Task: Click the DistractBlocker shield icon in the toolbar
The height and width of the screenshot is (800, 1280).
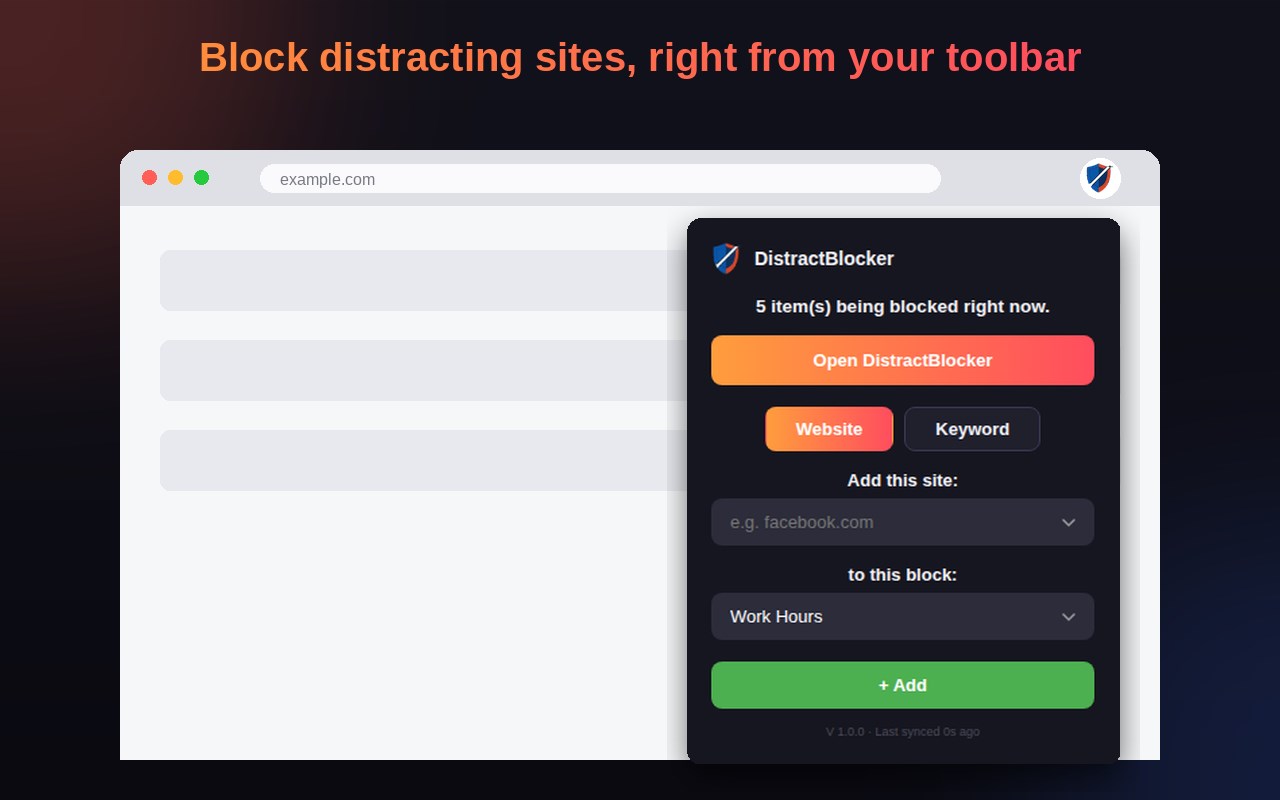Action: pyautogui.click(x=1100, y=178)
